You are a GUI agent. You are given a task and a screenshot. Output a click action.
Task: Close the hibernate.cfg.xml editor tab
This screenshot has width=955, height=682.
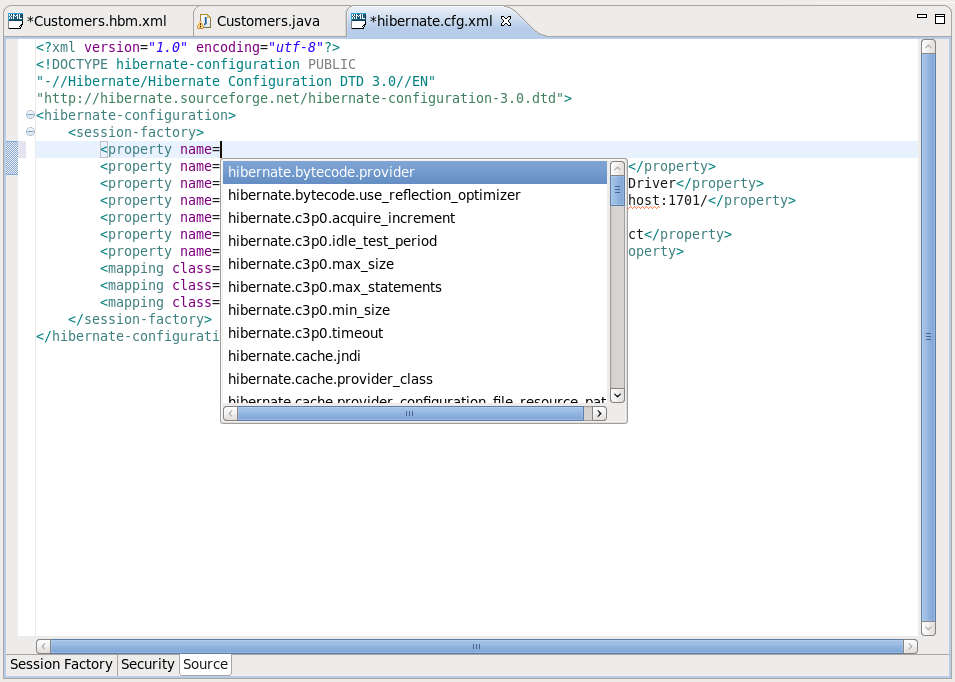506,21
